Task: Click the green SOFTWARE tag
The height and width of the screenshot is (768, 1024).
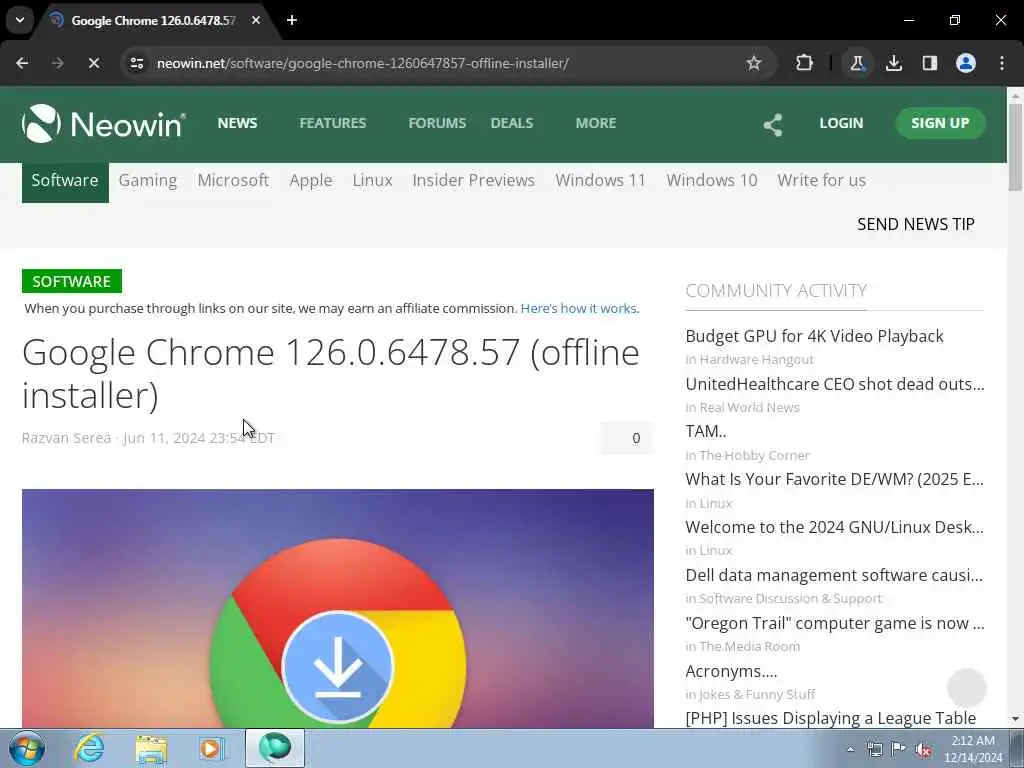Action: click(x=72, y=281)
